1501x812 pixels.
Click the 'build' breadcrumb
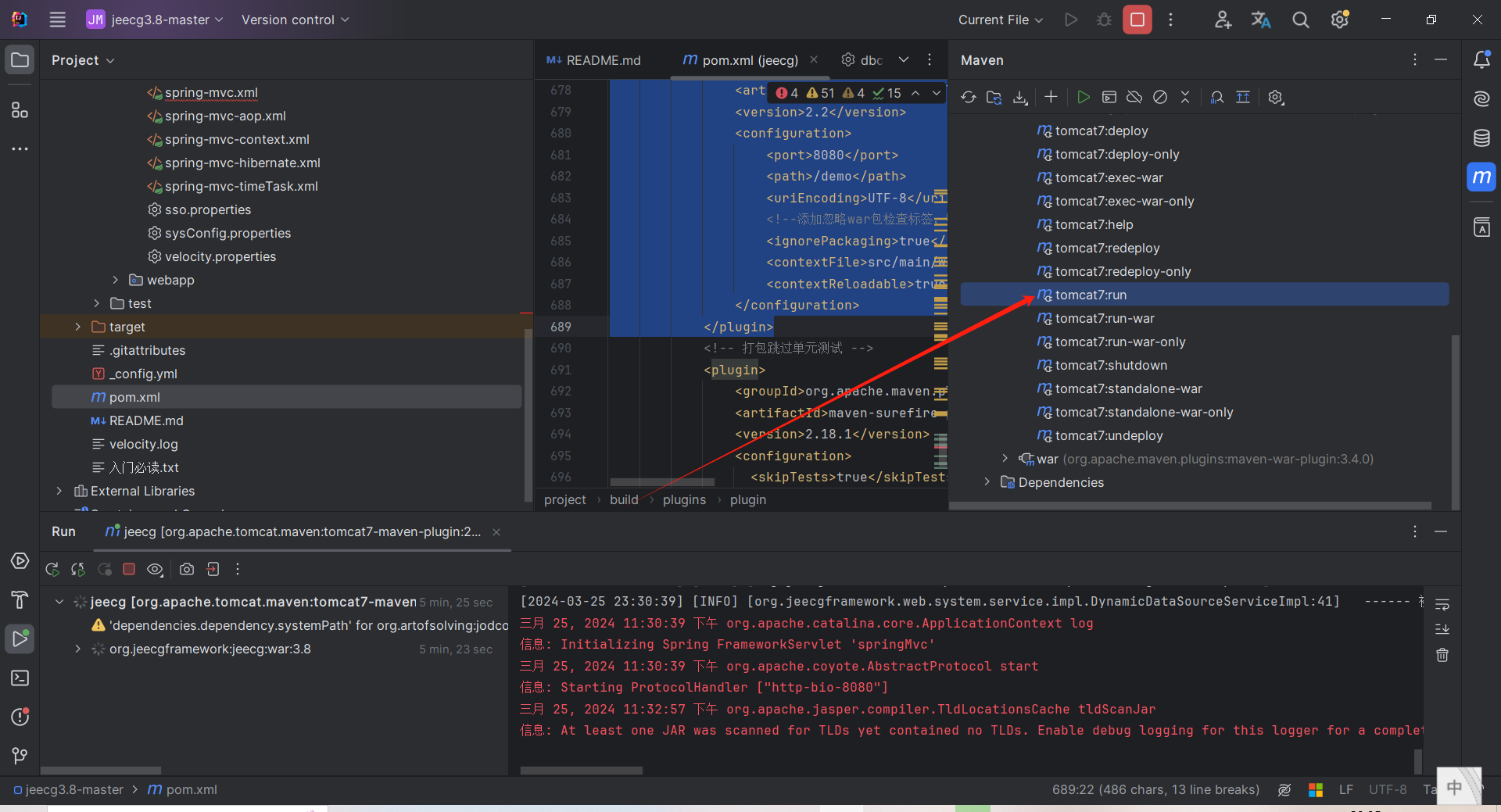624,499
